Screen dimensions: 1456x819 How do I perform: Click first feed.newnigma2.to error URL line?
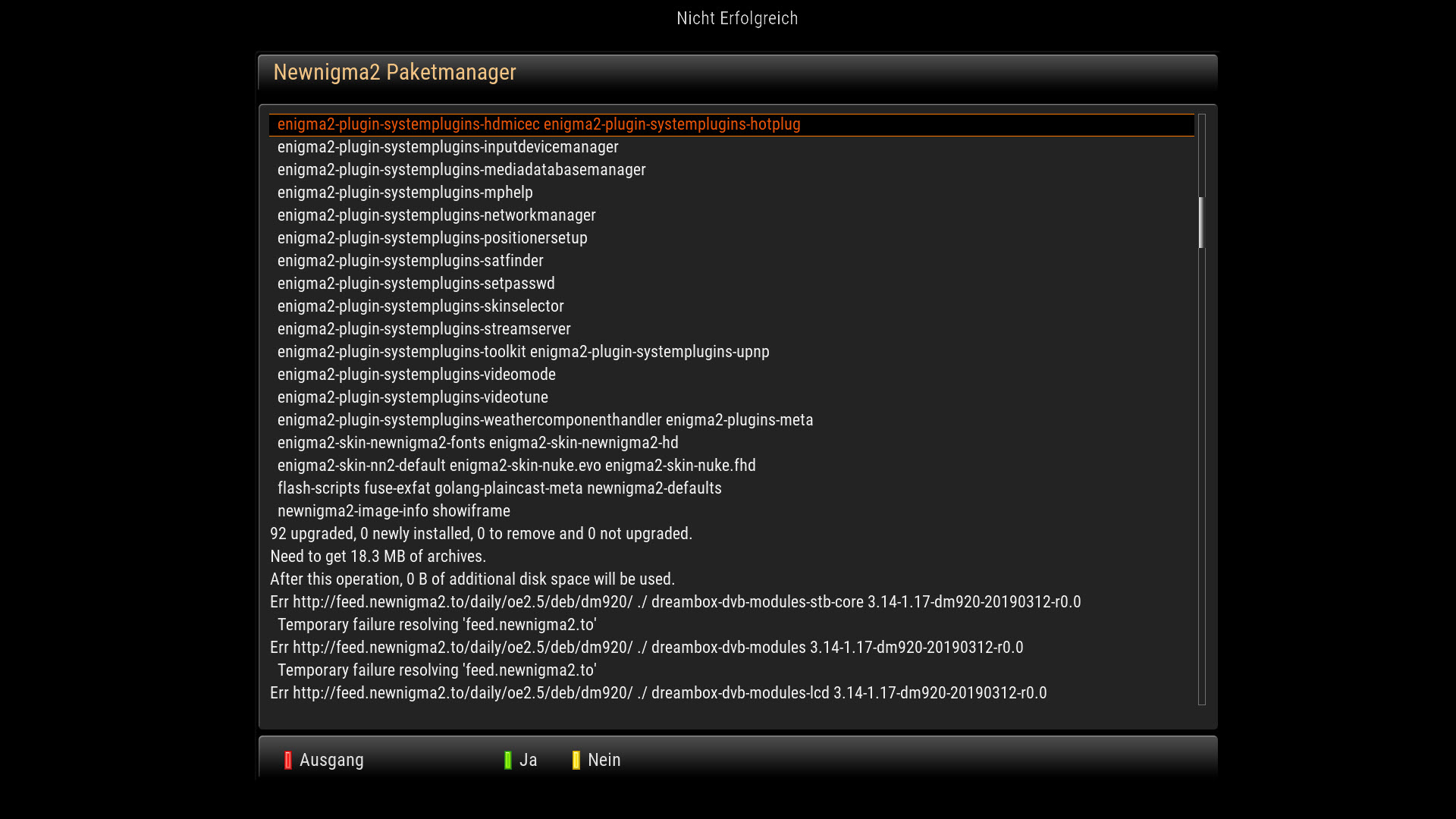coord(675,602)
